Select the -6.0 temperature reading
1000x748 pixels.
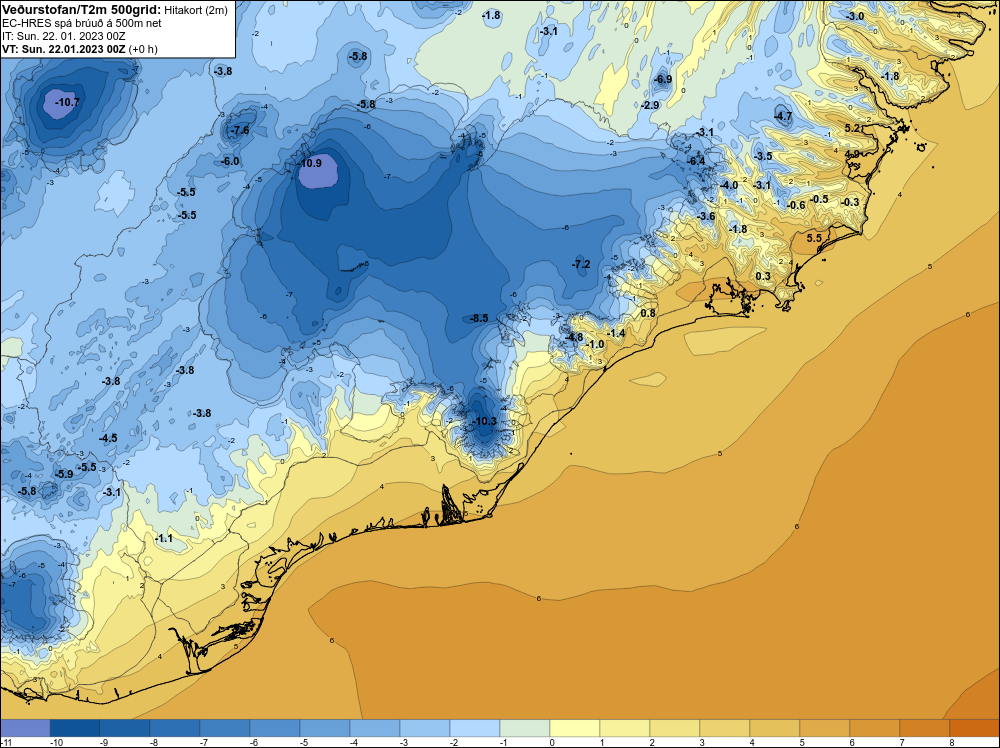[x=230, y=161]
